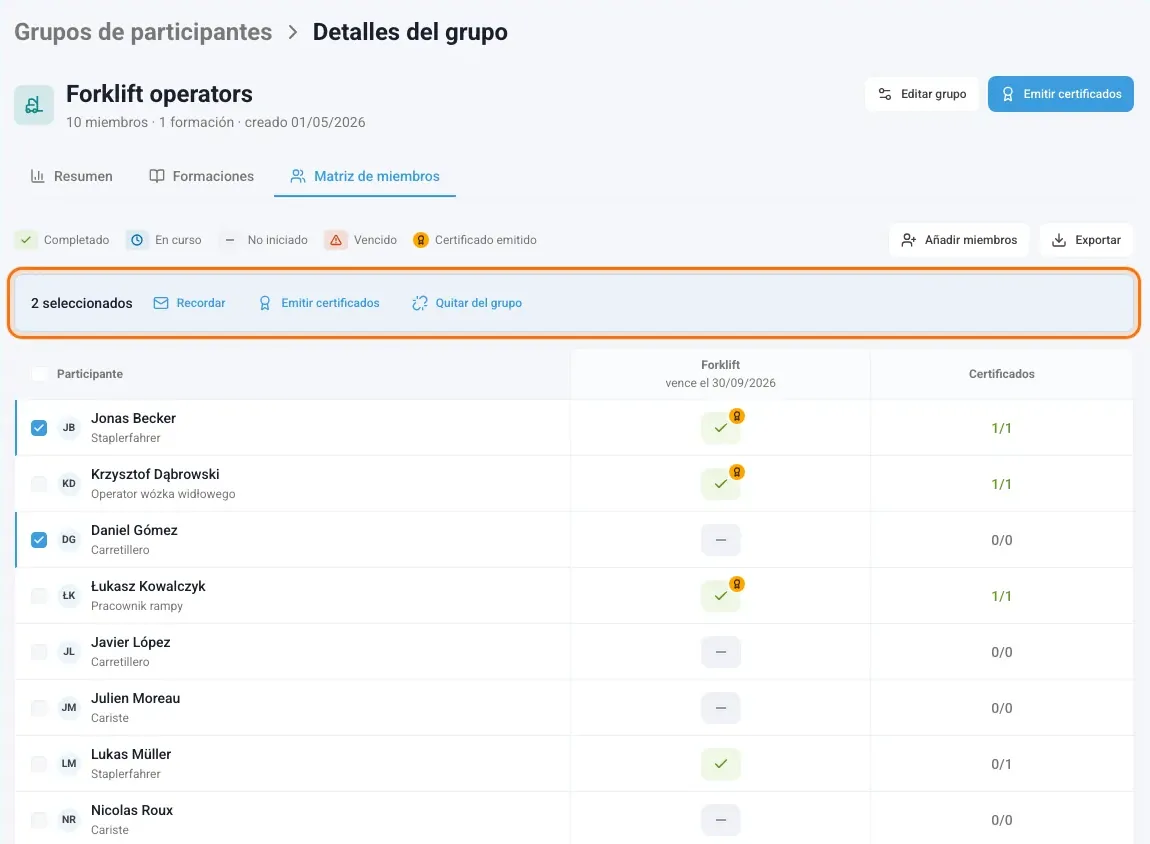This screenshot has height=844, width=1150.
Task: Click Krzysztof Dąbrowski's Forklift completed status
Action: tap(720, 484)
